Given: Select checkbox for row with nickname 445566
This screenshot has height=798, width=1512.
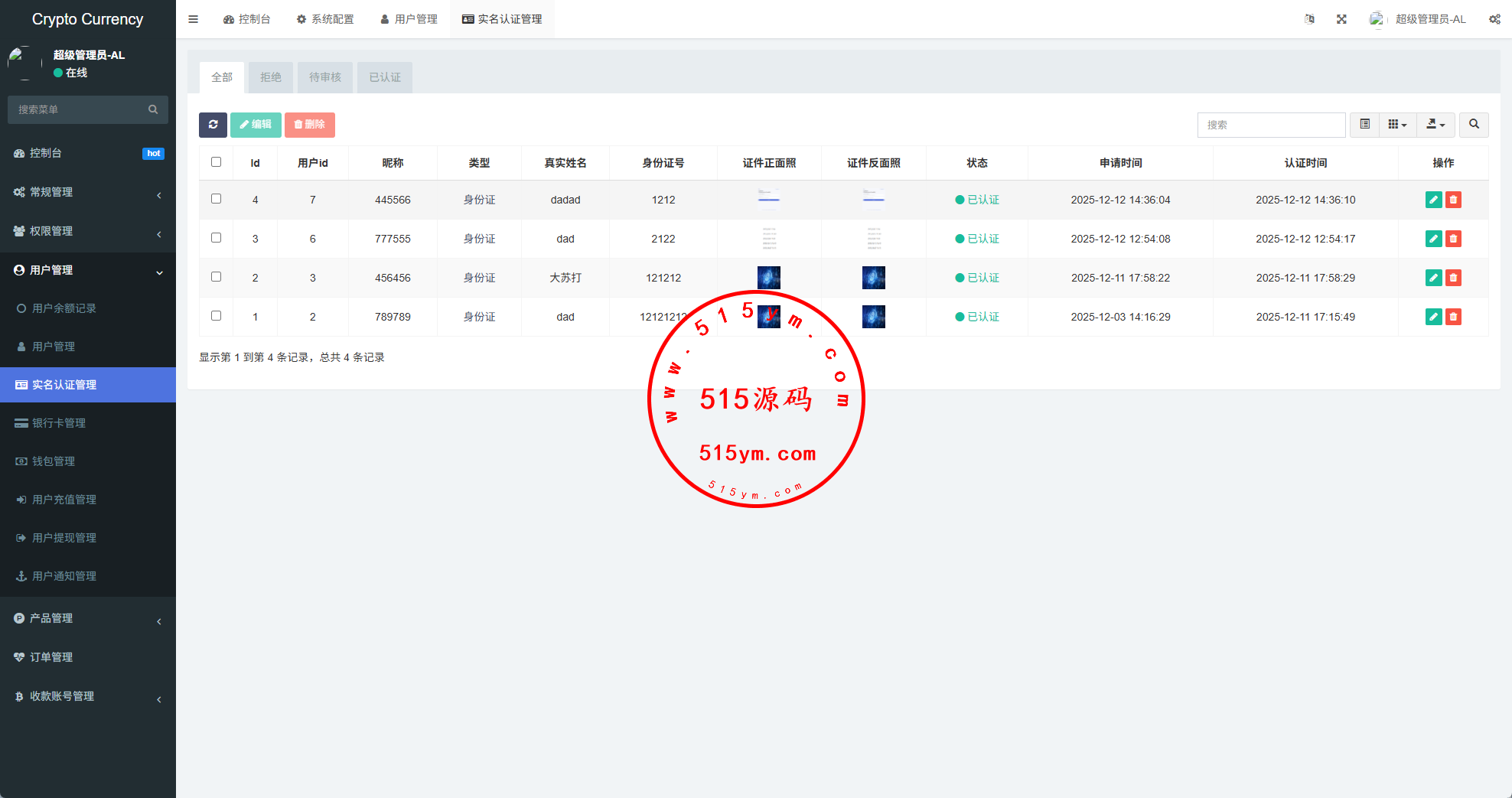Looking at the screenshot, I should [216, 199].
